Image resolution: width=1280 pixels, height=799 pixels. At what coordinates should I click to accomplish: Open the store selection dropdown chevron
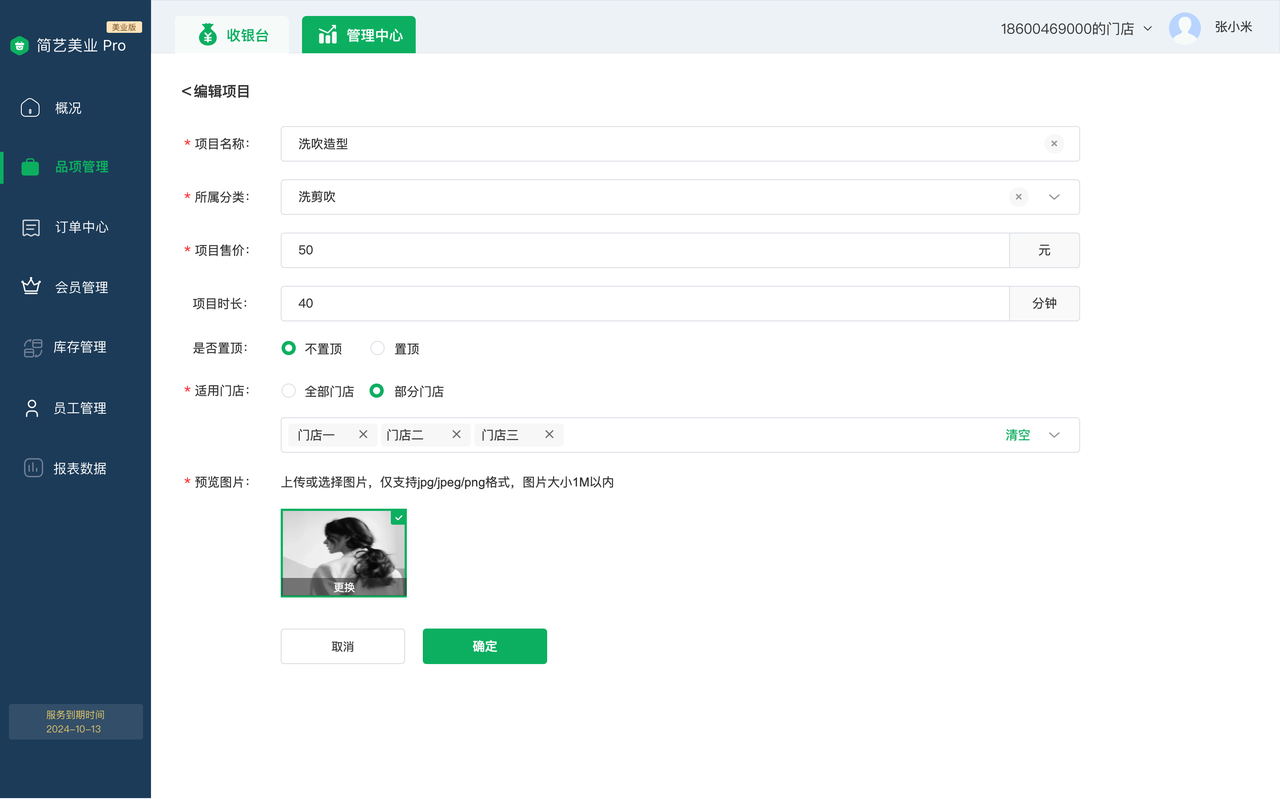pyautogui.click(x=1054, y=435)
